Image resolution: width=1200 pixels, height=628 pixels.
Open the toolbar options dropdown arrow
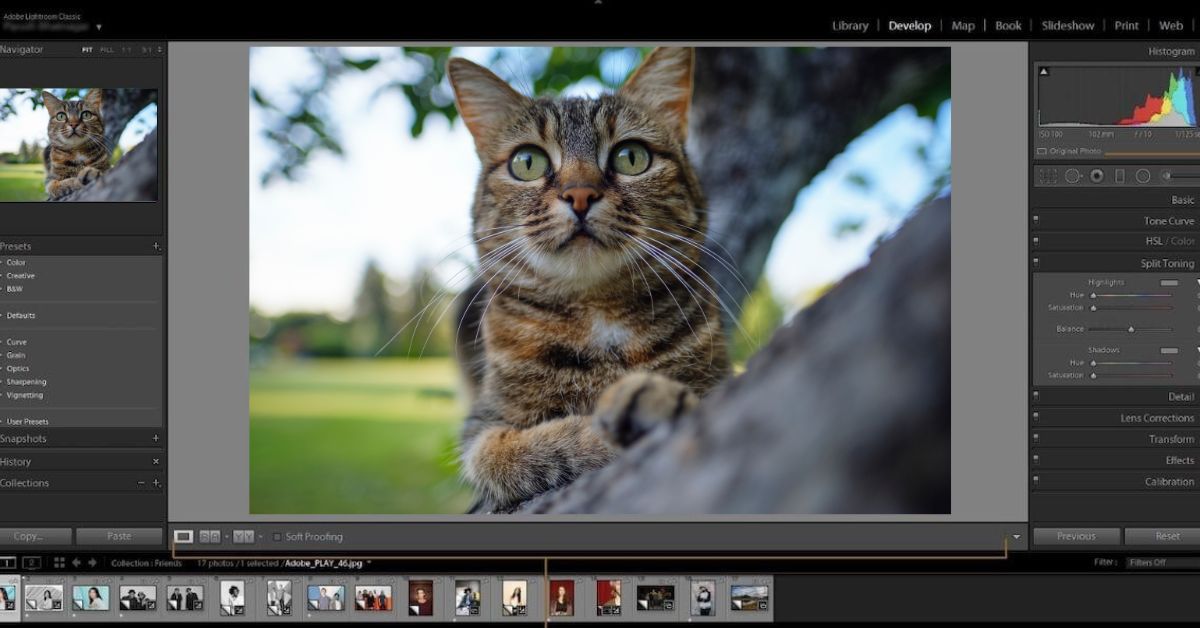click(1017, 537)
